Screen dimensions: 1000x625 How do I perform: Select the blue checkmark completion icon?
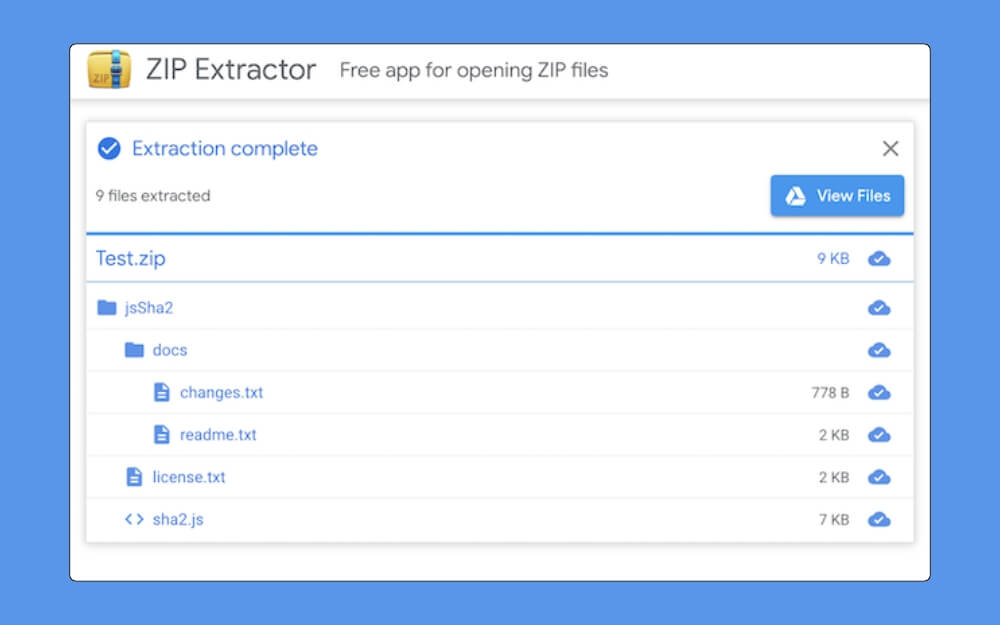109,148
